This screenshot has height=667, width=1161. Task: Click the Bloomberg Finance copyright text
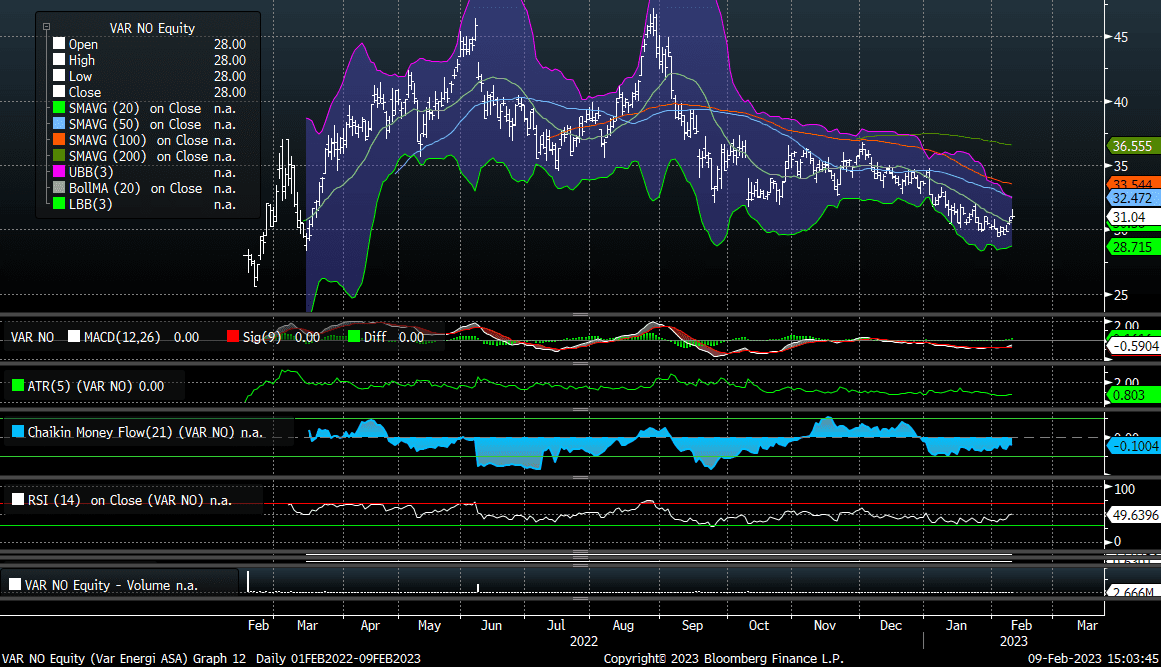pos(723,658)
